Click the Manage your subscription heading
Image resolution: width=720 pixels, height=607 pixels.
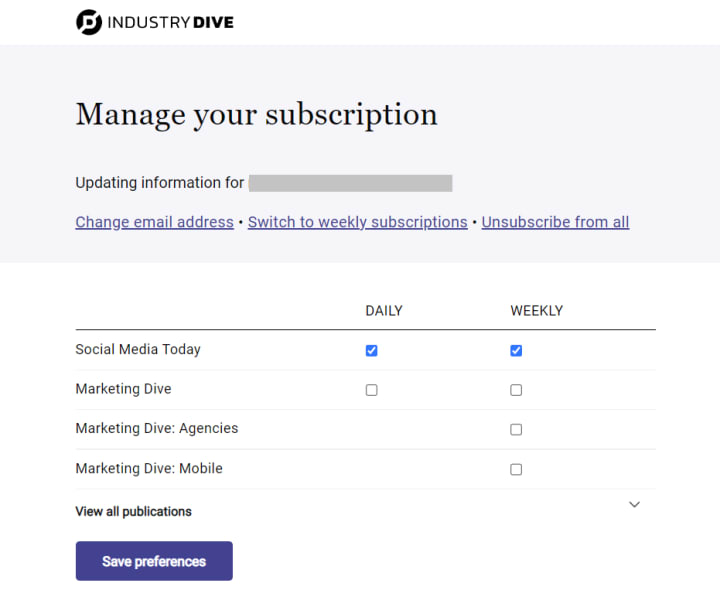tap(257, 115)
